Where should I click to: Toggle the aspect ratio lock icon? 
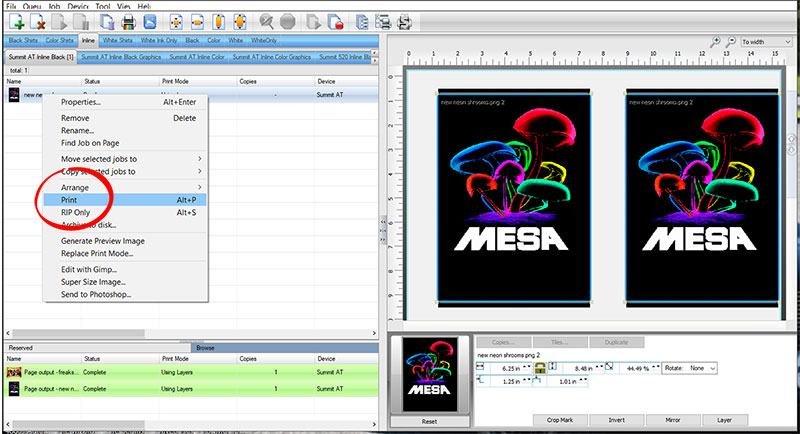click(x=540, y=367)
